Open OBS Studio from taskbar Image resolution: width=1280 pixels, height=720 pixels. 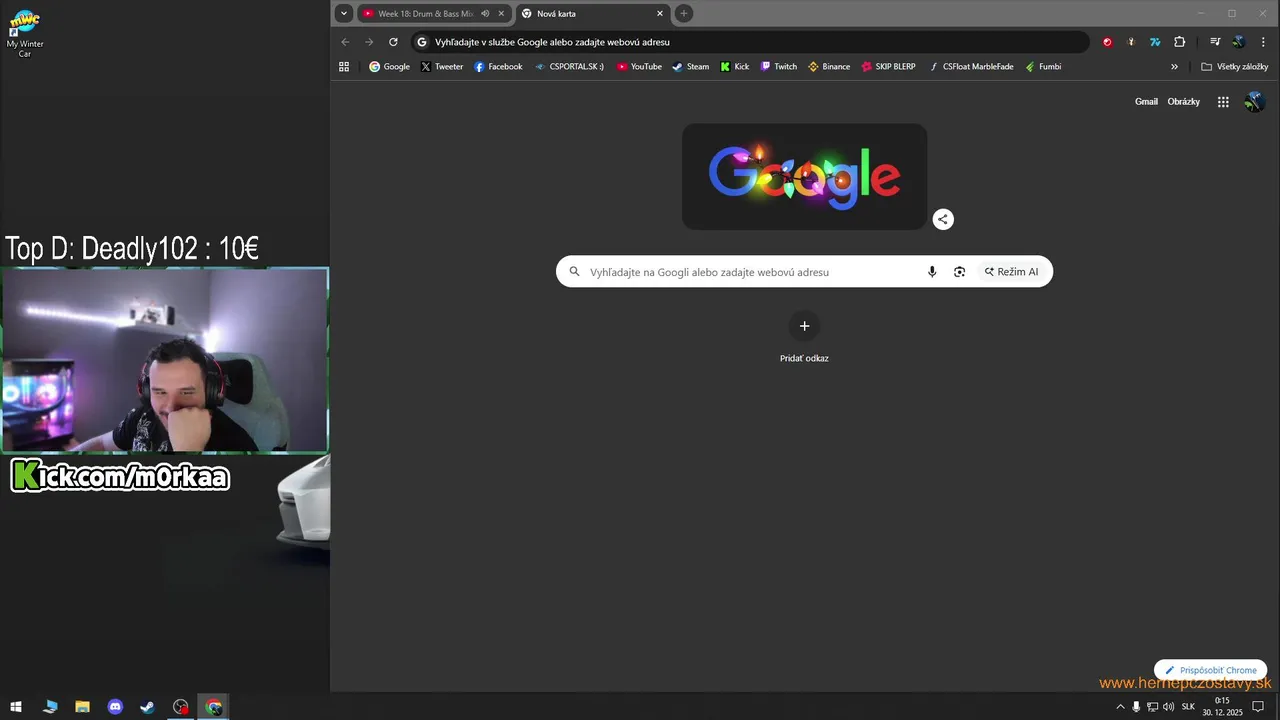pos(180,707)
